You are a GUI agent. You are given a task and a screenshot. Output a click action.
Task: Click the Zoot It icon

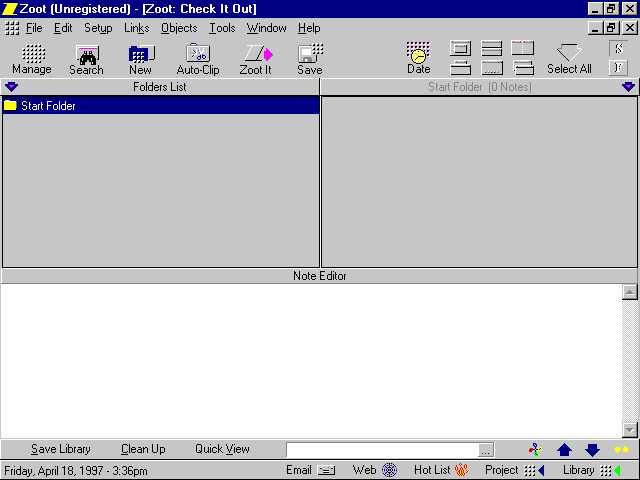pyautogui.click(x=256, y=54)
